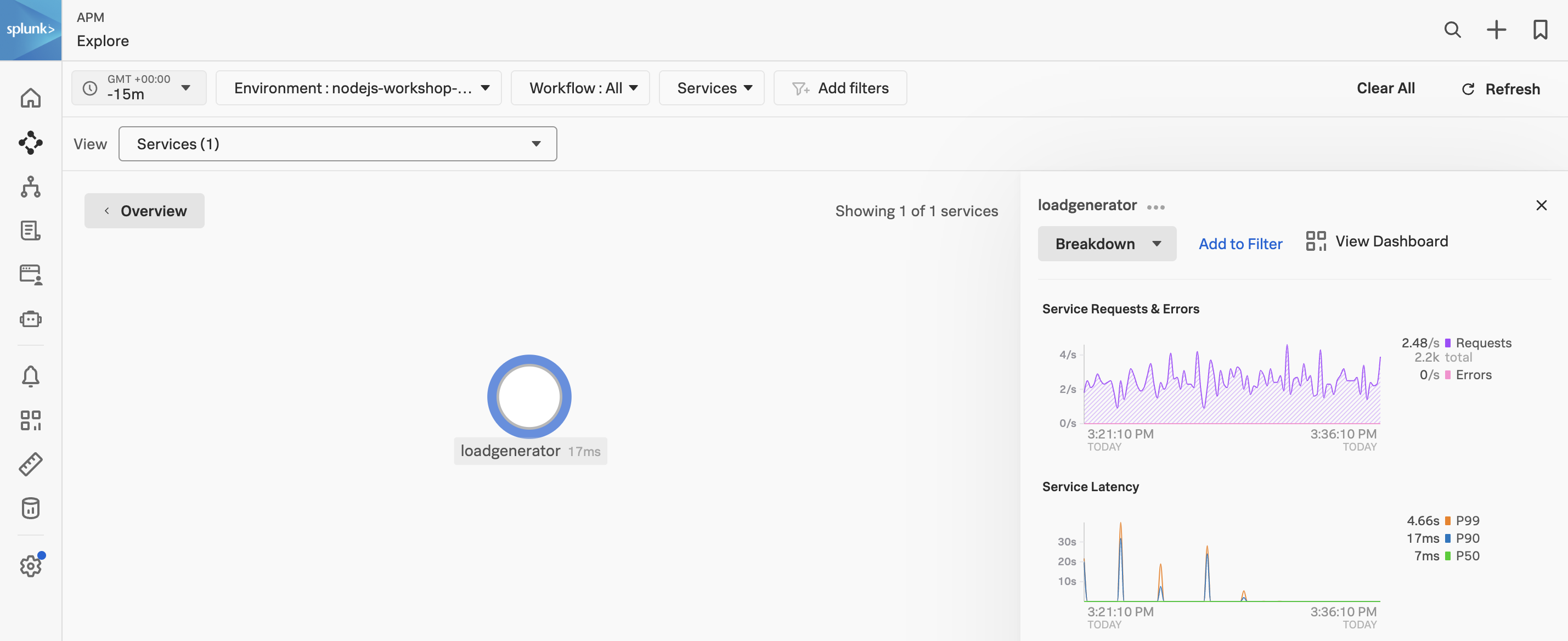The width and height of the screenshot is (1568, 641).
Task: Open the Workflow : All filter
Action: pos(580,88)
